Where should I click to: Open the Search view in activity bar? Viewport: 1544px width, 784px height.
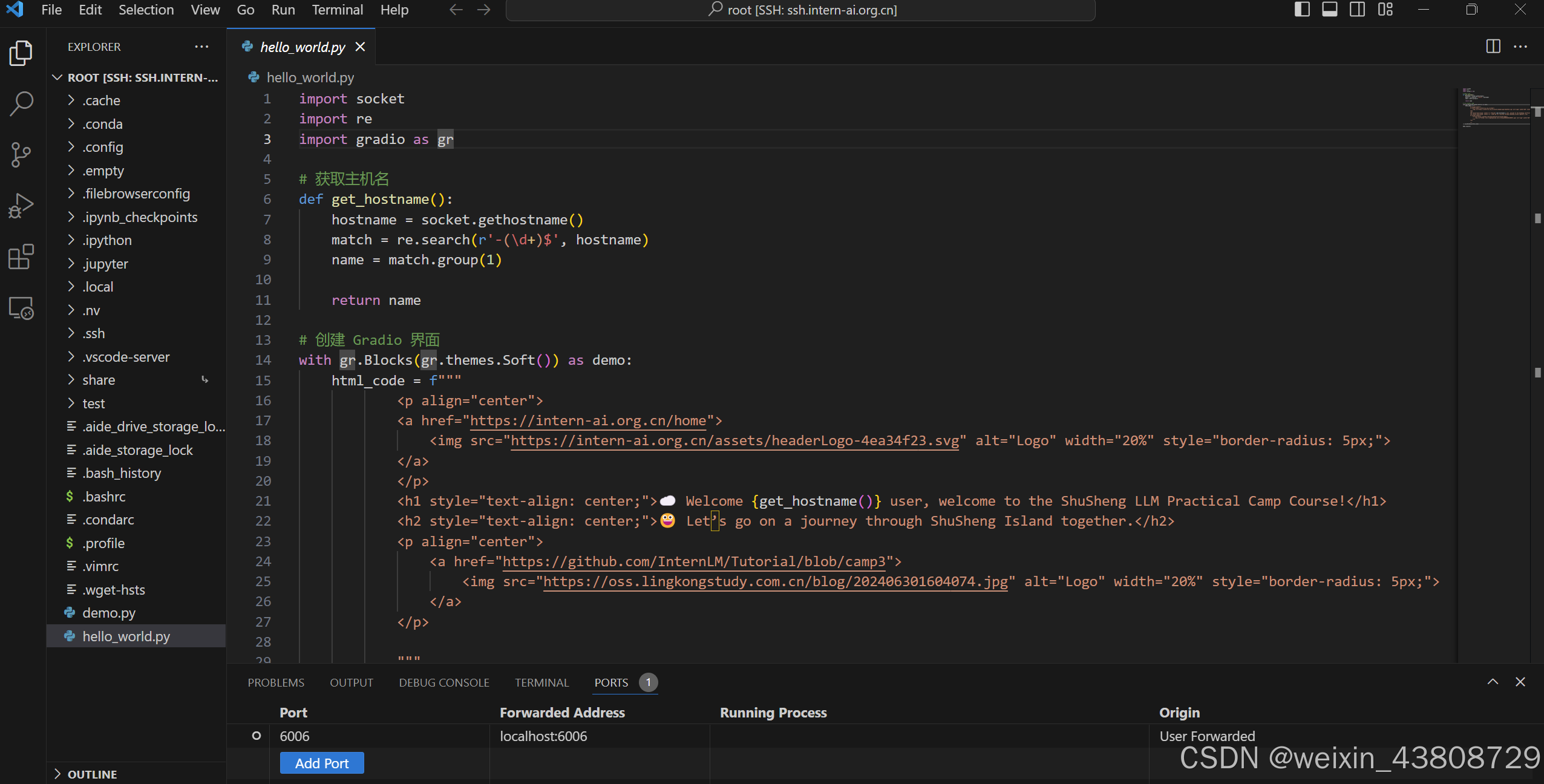tap(21, 103)
